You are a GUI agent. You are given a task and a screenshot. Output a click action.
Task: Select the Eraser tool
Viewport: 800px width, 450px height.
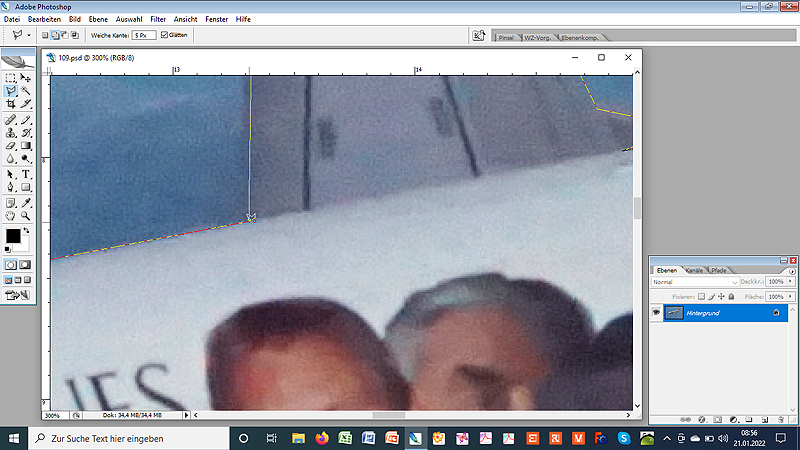(10, 146)
